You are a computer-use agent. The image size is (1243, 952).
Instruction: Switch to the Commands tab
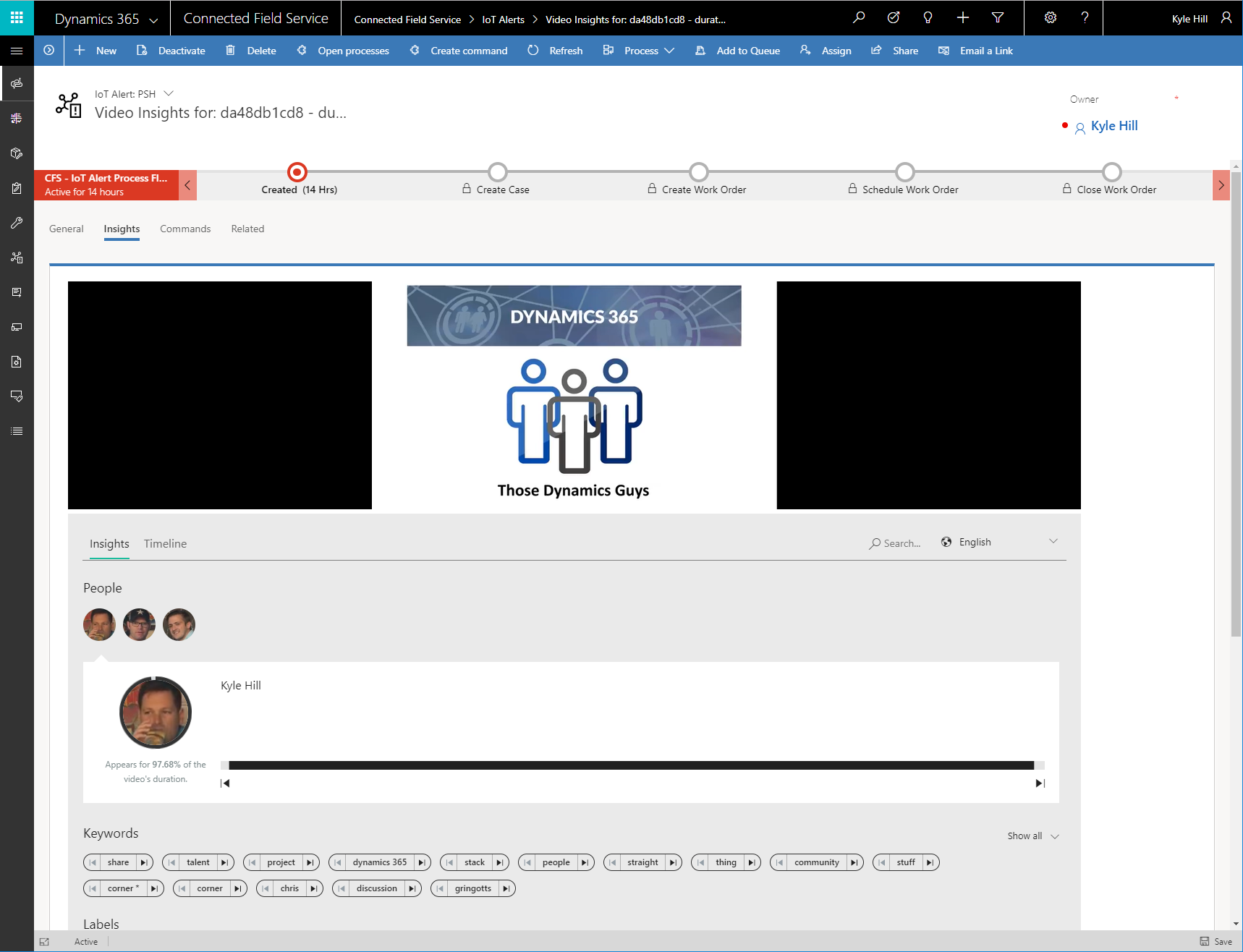click(185, 229)
